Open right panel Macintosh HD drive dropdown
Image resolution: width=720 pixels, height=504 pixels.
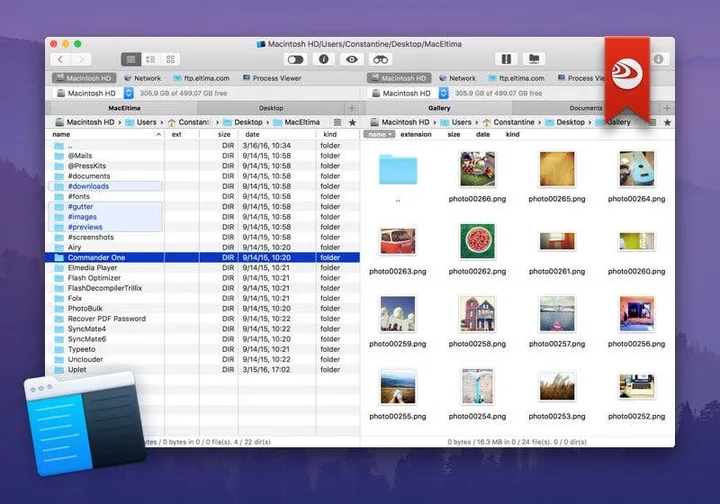pos(444,93)
